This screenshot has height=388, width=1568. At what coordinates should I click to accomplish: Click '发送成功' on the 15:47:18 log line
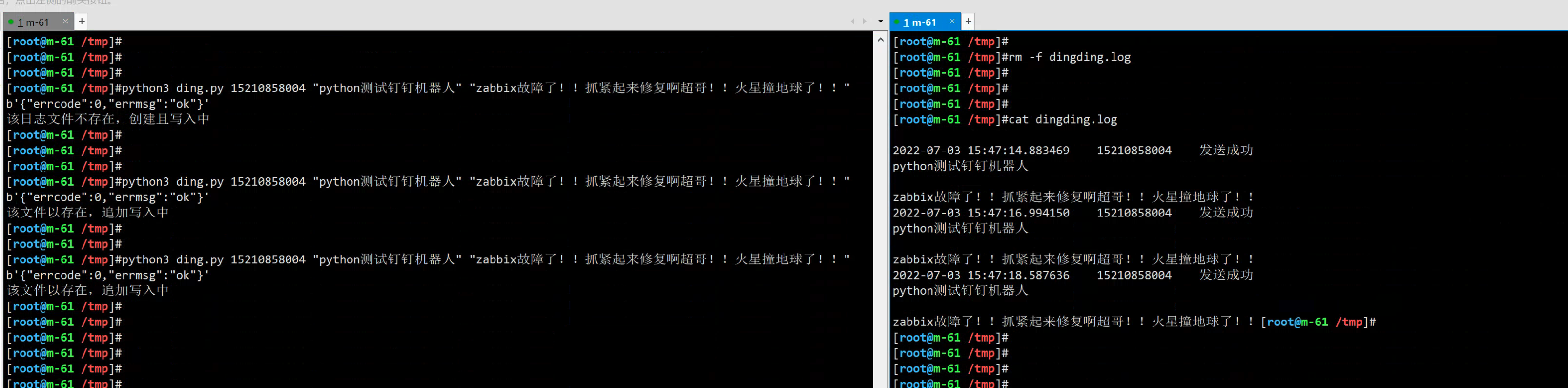click(1226, 275)
